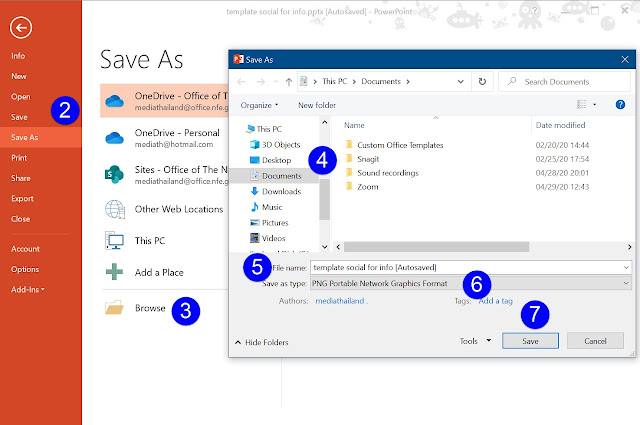Collapse with Hide Folders
This screenshot has height=425, width=640.
262,342
